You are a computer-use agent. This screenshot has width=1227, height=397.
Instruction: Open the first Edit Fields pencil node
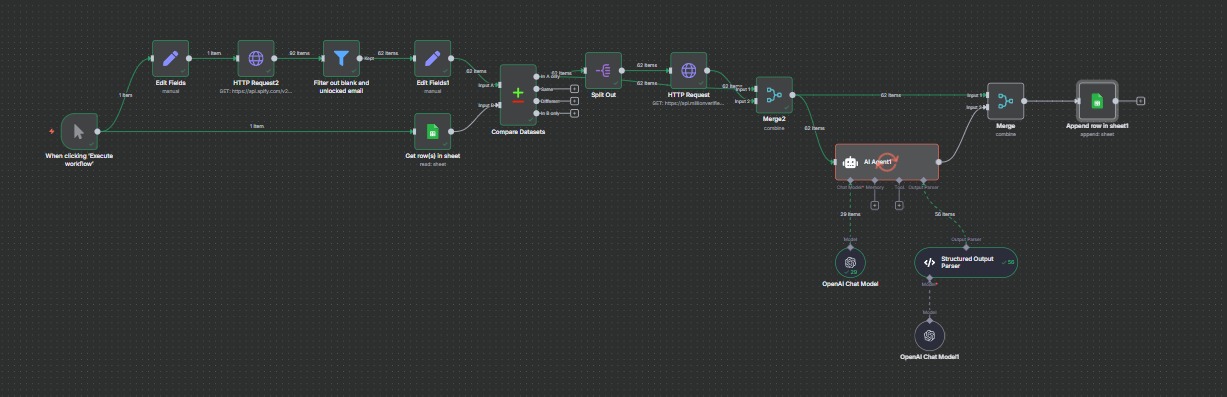click(170, 58)
